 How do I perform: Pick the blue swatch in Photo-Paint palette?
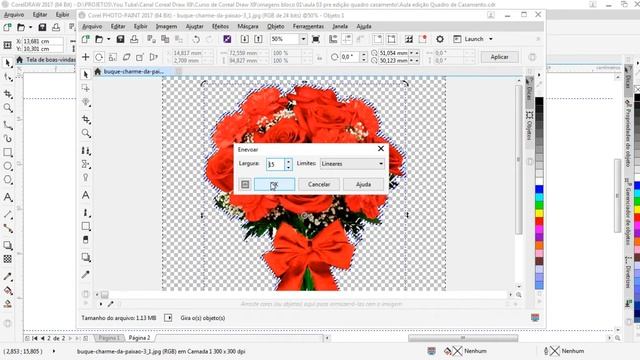[539, 189]
